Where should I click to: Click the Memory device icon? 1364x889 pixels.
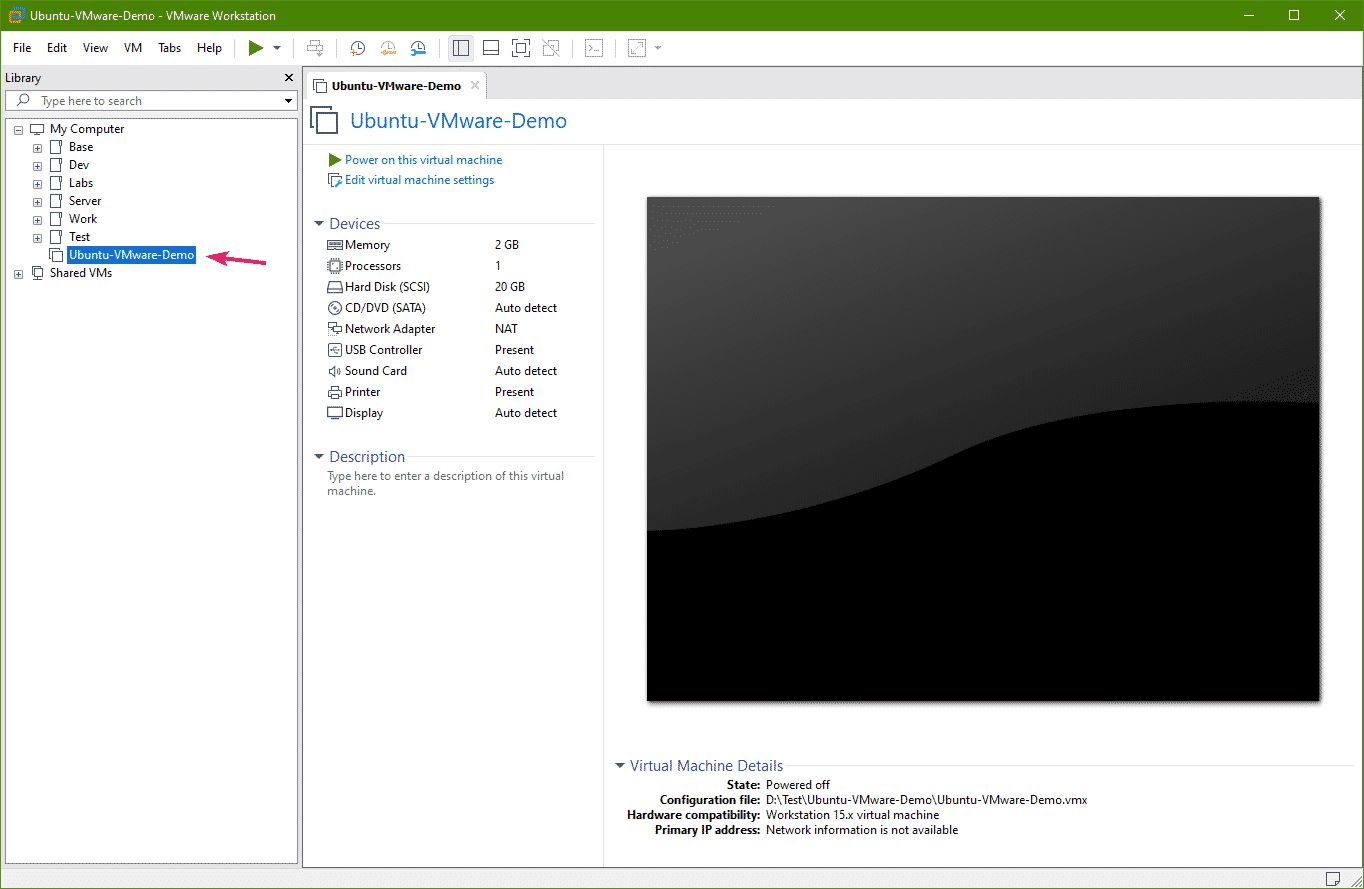click(x=335, y=245)
